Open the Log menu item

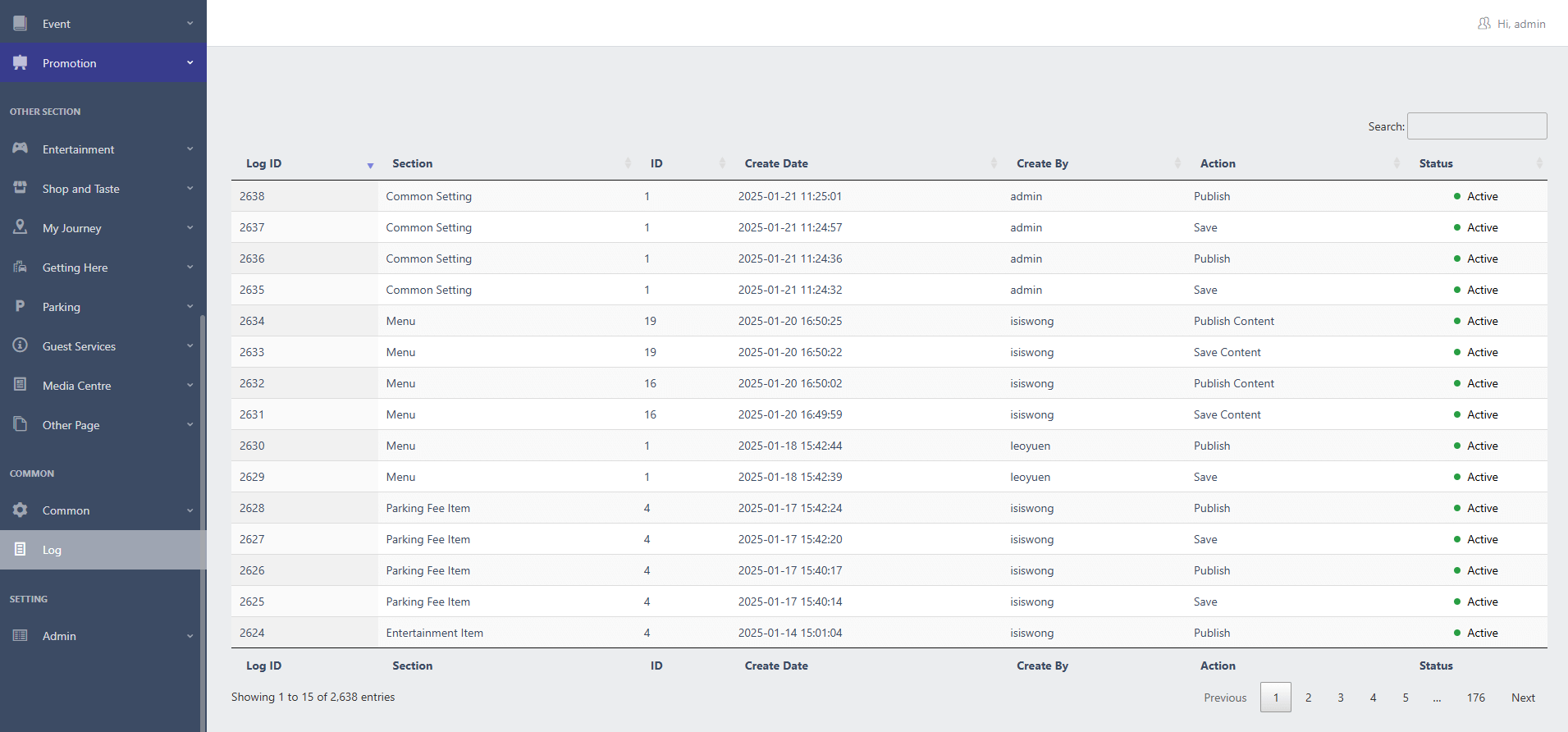(x=53, y=550)
